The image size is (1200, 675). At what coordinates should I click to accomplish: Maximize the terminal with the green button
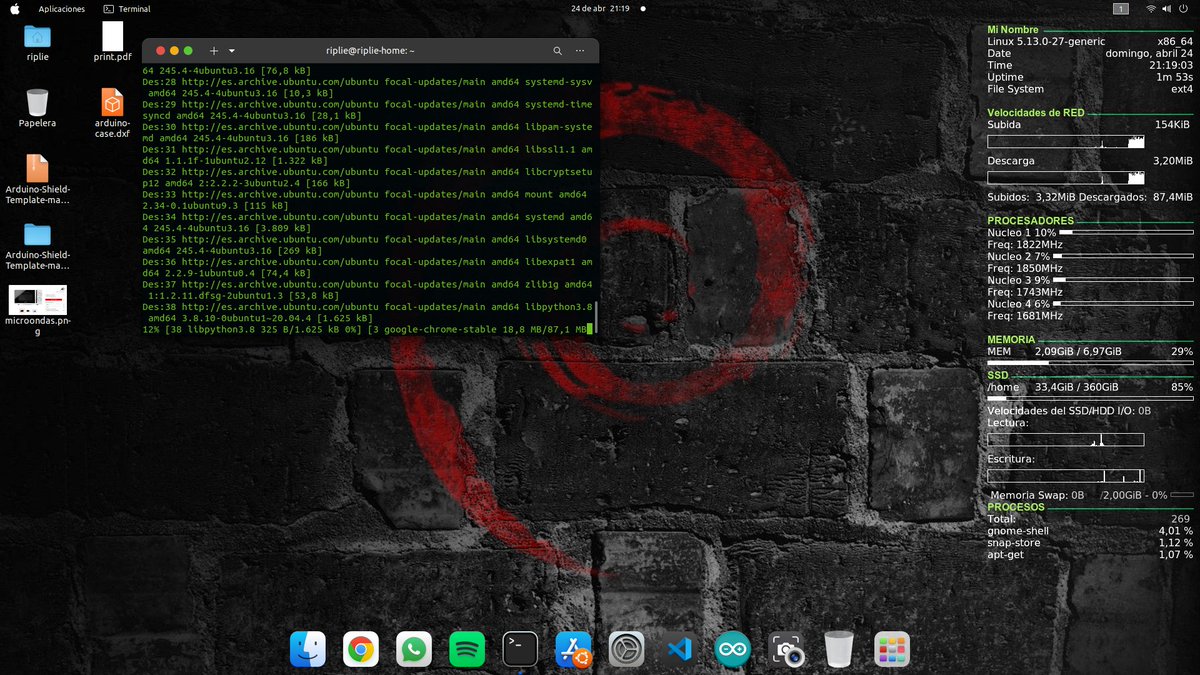(x=188, y=50)
